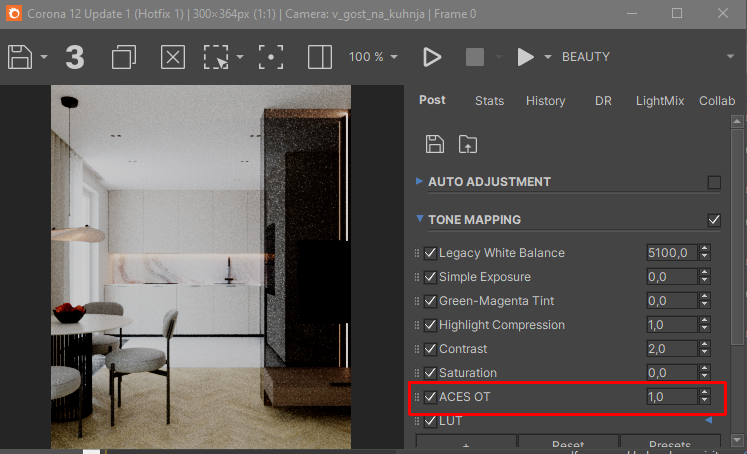
Task: Stop the render with the square button
Action: coord(474,57)
